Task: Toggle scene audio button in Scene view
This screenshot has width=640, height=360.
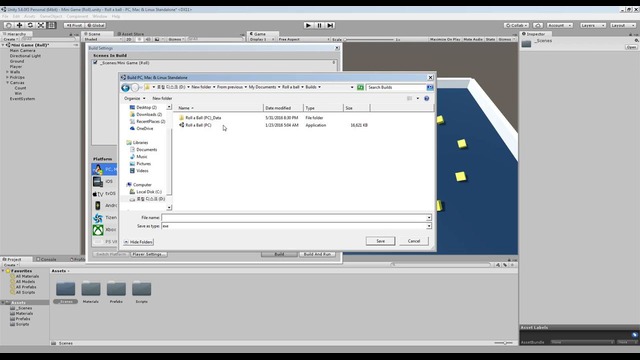Action: click(148, 39)
